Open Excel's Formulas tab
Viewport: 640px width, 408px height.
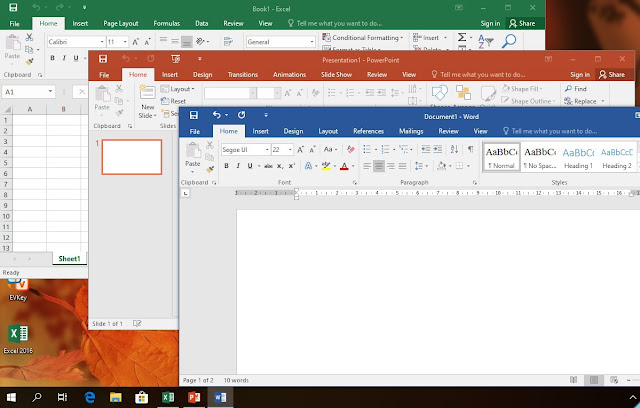pyautogui.click(x=167, y=24)
